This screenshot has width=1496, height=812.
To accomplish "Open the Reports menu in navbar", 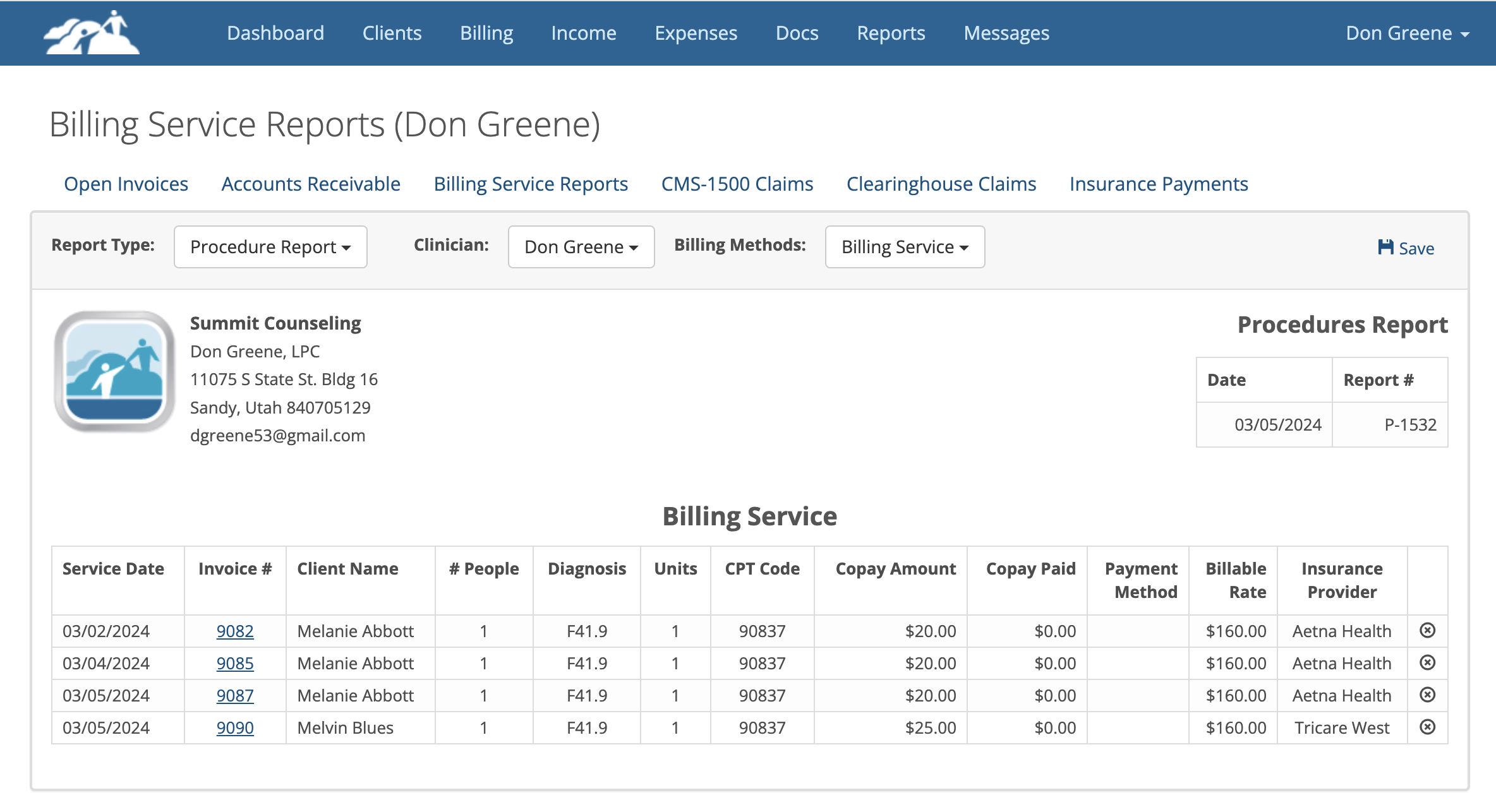I will click(x=891, y=33).
